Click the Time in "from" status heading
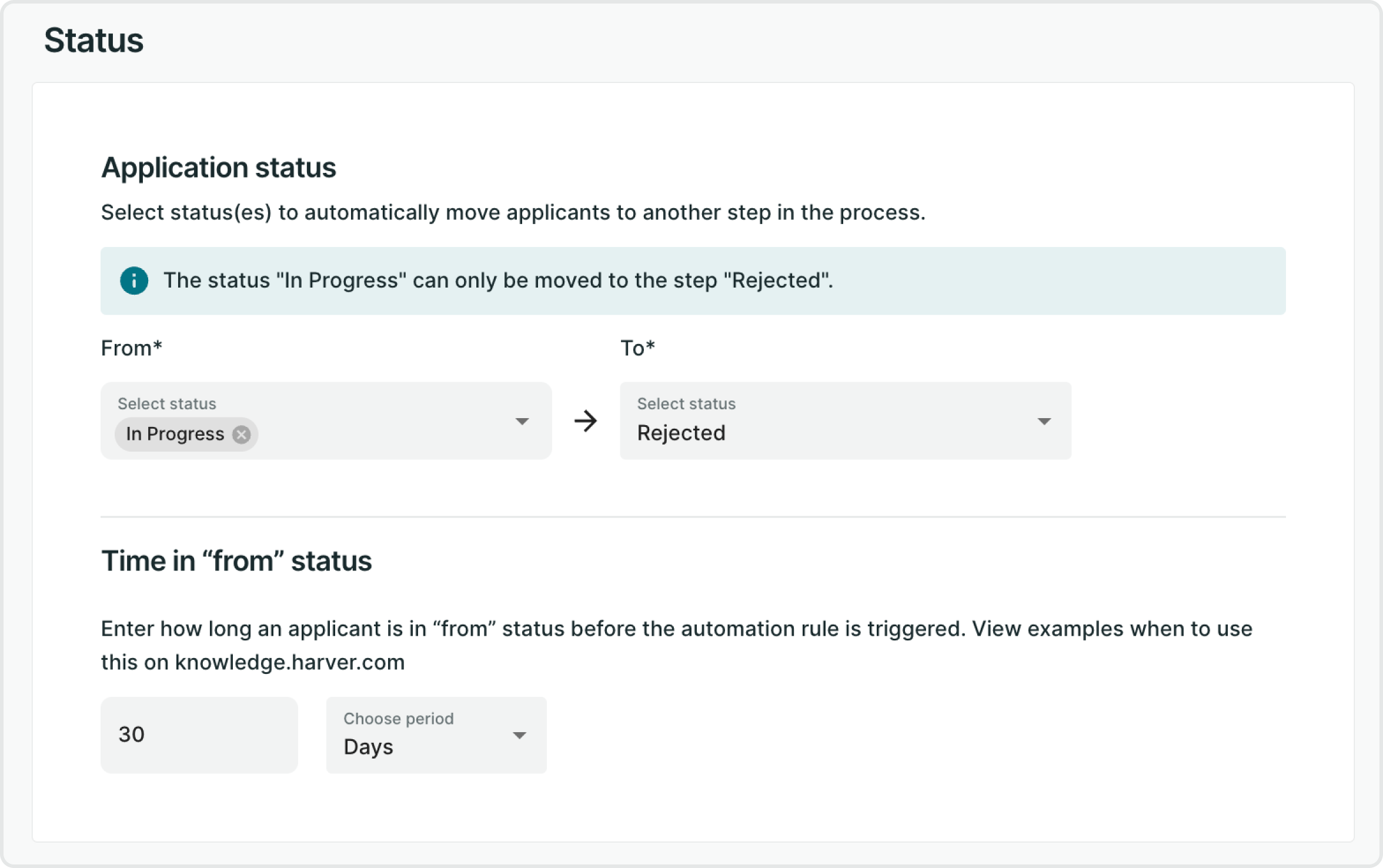This screenshot has width=1383, height=868. point(236,561)
